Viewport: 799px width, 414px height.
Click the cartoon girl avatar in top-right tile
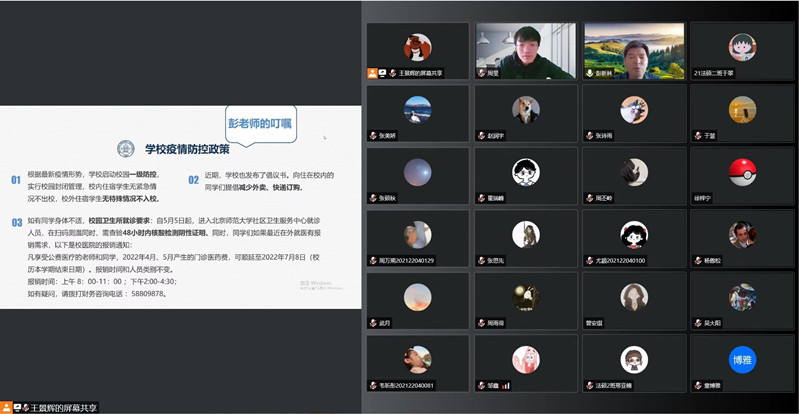pos(741,46)
